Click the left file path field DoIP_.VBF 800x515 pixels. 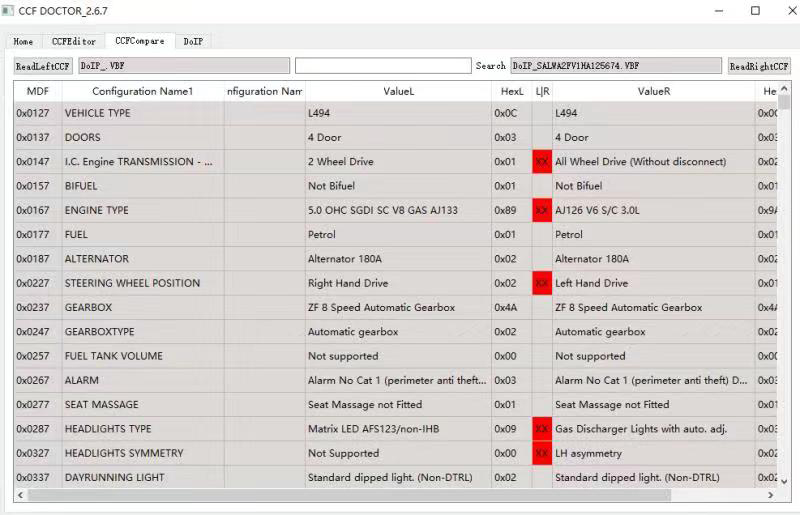(x=184, y=65)
